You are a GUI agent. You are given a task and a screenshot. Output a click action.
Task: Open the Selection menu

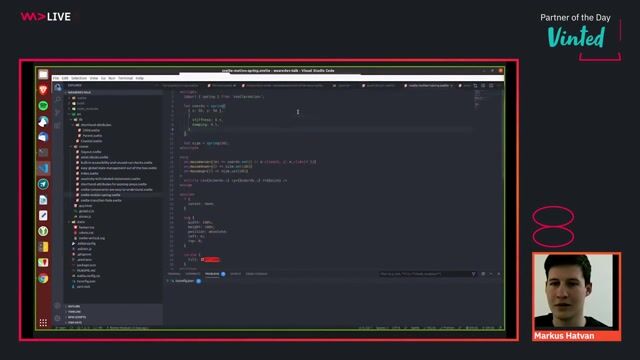(79, 78)
